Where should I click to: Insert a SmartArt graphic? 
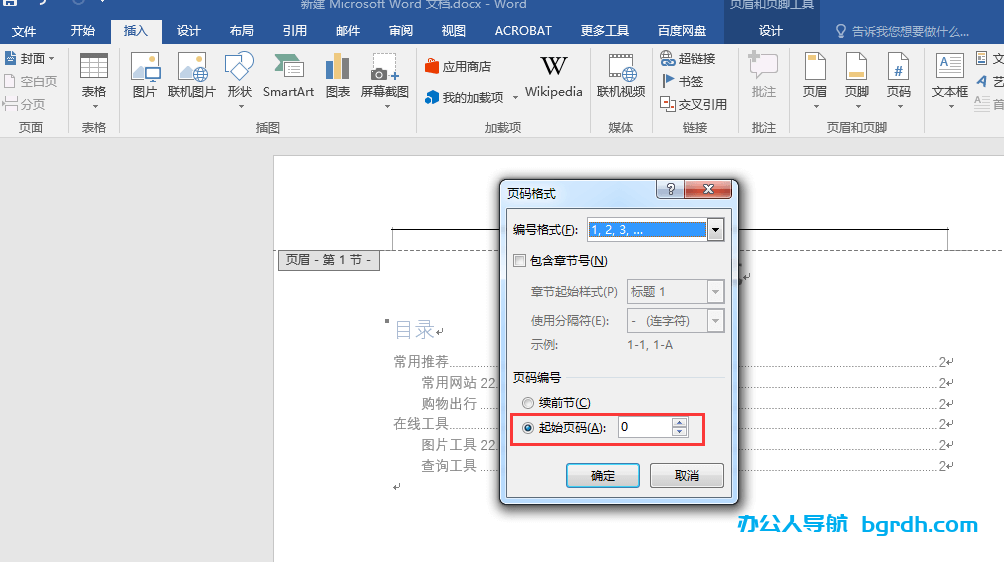pyautogui.click(x=288, y=76)
